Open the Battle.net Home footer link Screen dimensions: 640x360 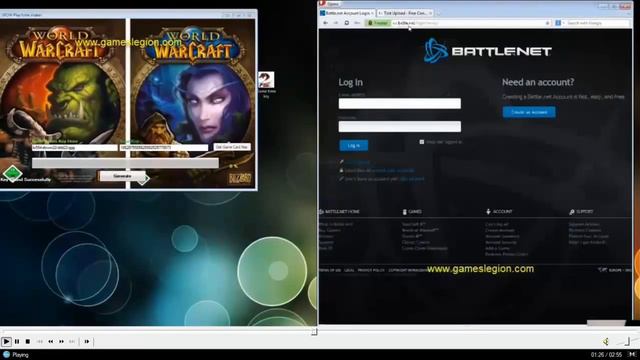(339, 212)
